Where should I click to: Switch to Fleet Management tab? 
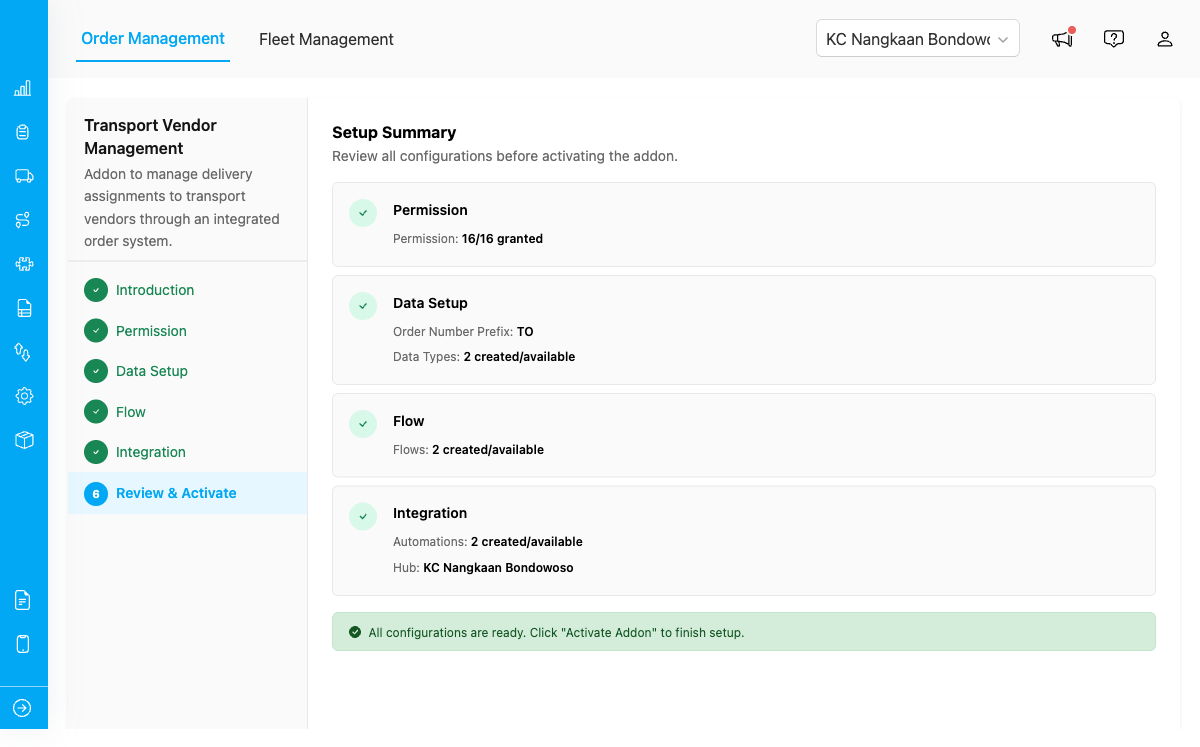pyautogui.click(x=326, y=39)
